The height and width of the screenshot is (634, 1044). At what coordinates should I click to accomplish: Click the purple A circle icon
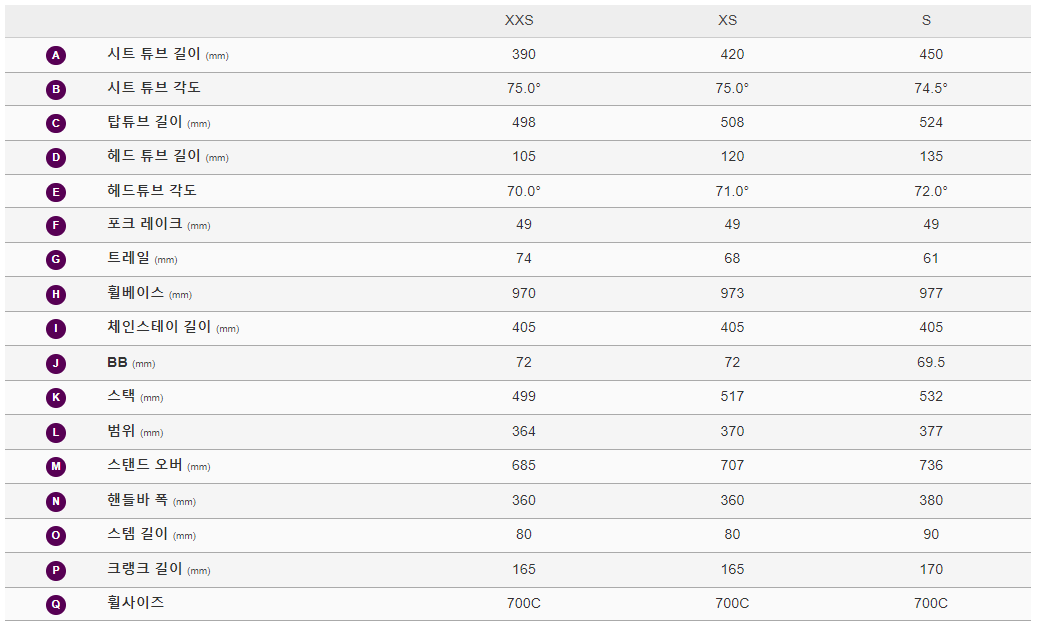coord(56,55)
